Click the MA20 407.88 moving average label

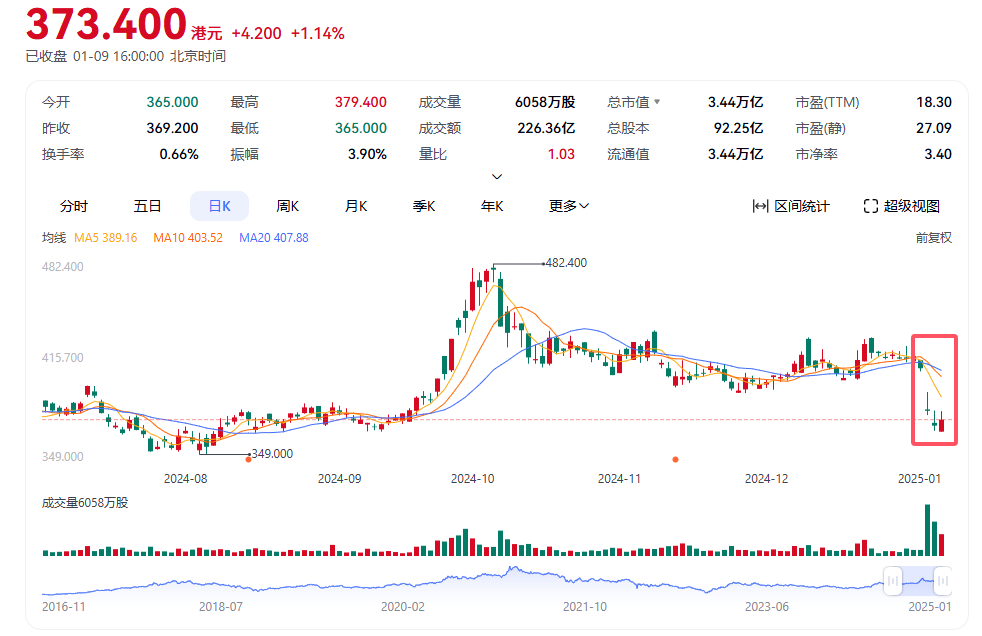point(274,238)
